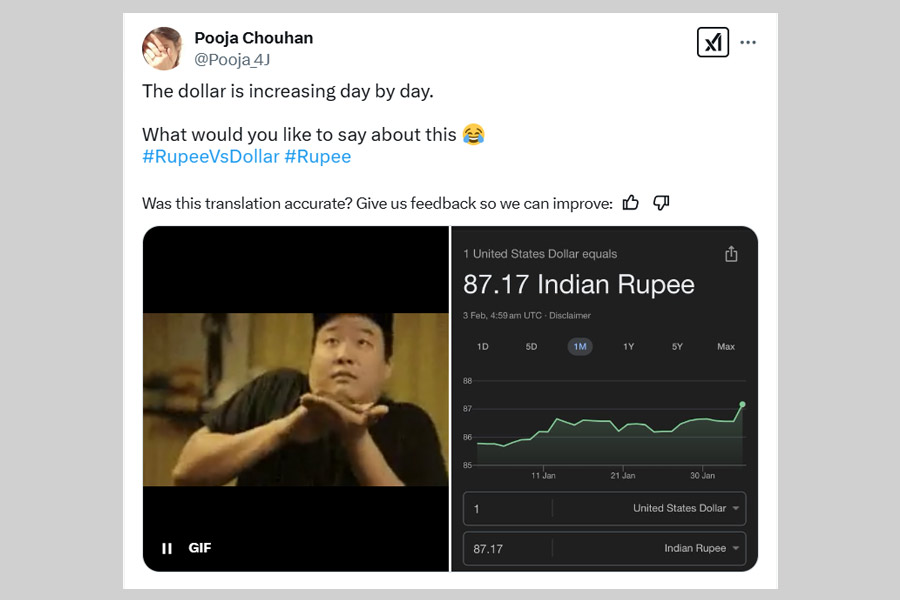Switch chart to Max range
The height and width of the screenshot is (600, 900).
pos(726,346)
